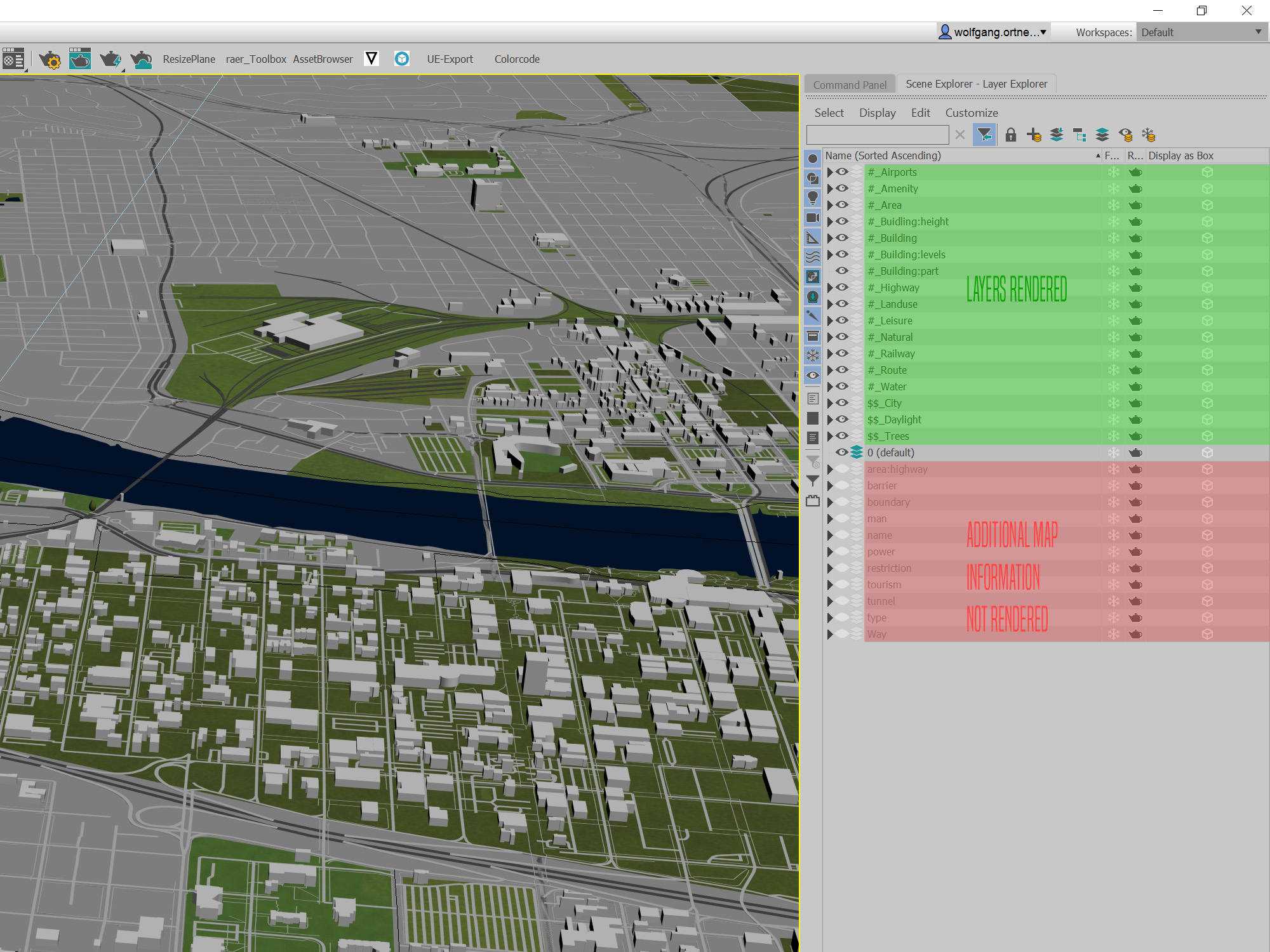Image resolution: width=1270 pixels, height=952 pixels.
Task: Toggle display lights bulb filter icon
Action: click(x=813, y=198)
